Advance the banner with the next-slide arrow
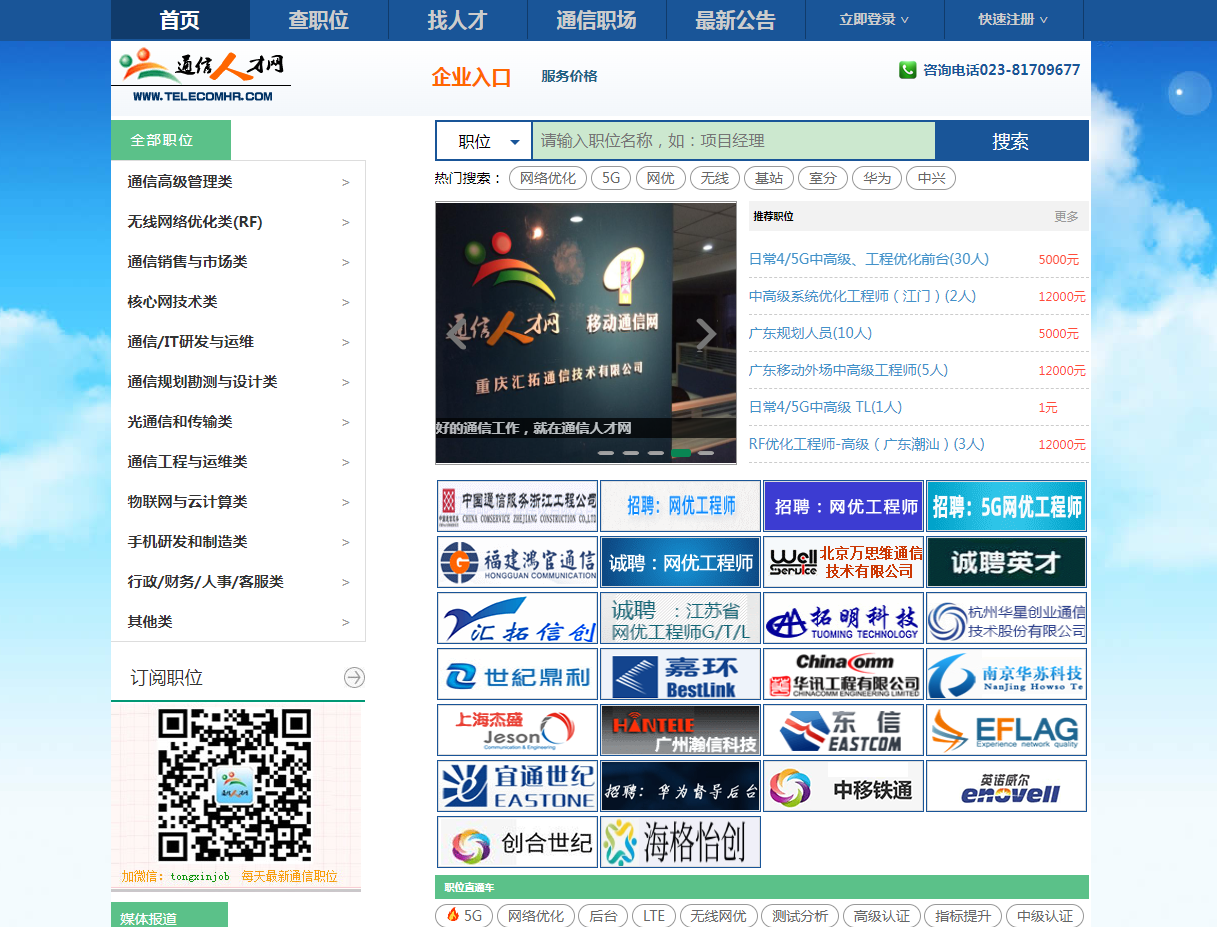Image resolution: width=1217 pixels, height=927 pixels. 706,335
